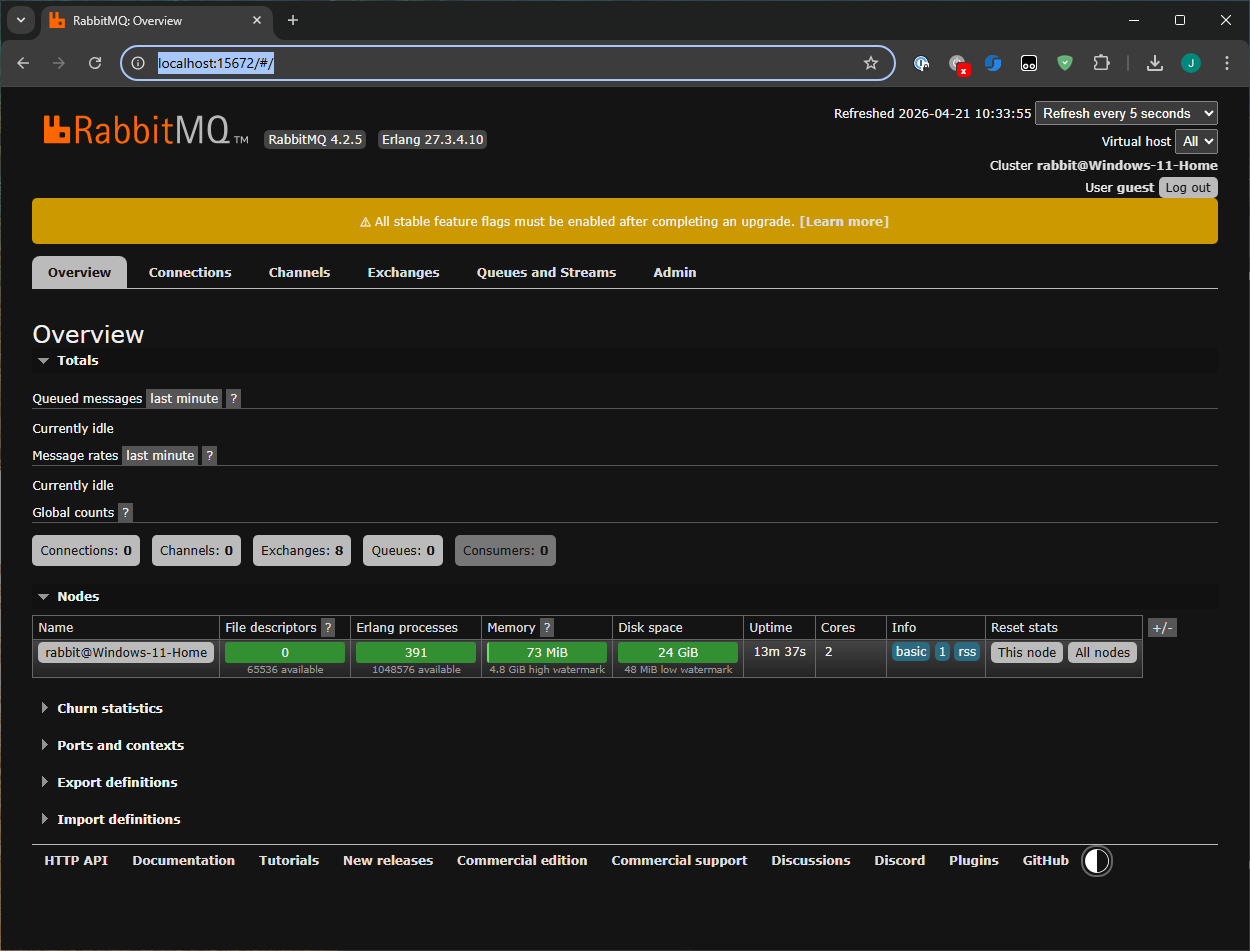1250x951 pixels.
Task: Open the tab search dropdown arrow
Action: (x=20, y=20)
